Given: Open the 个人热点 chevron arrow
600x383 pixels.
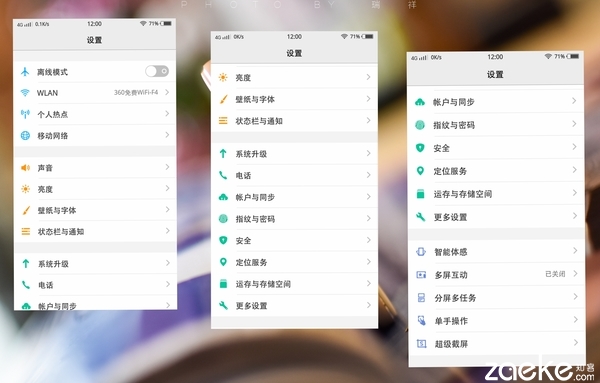Looking at the screenshot, I should point(167,114).
